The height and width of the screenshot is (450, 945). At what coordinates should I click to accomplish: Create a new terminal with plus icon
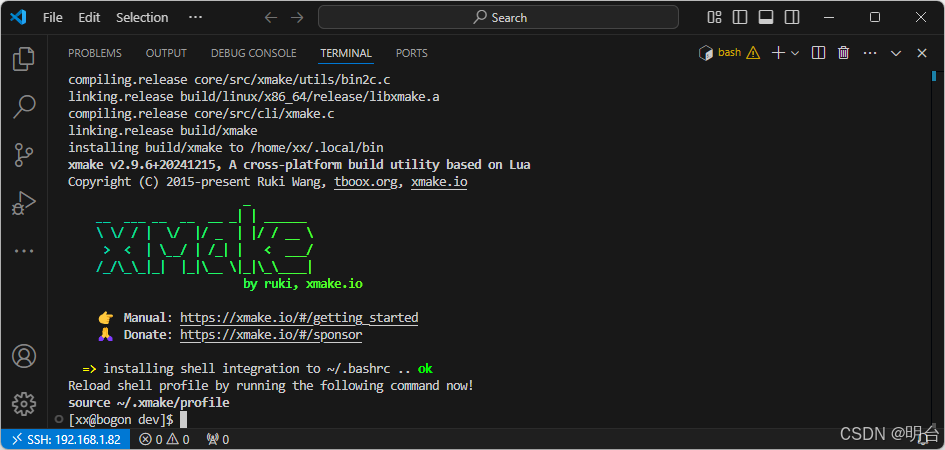click(778, 53)
